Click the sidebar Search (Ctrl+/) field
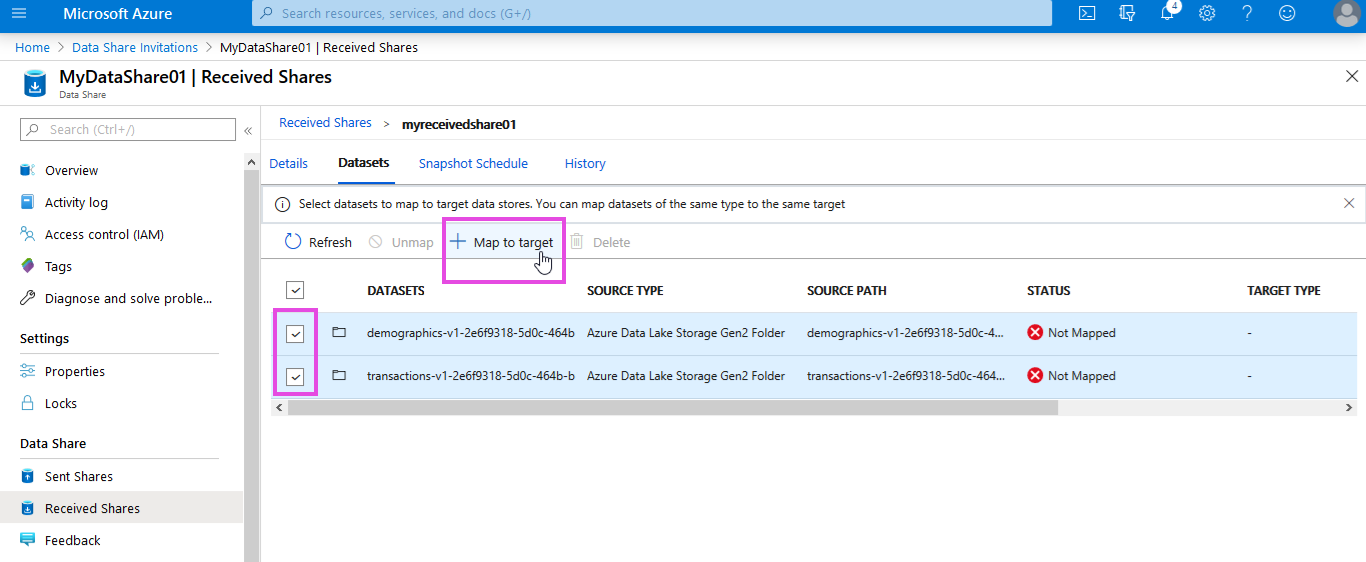1366x562 pixels. coord(128,130)
